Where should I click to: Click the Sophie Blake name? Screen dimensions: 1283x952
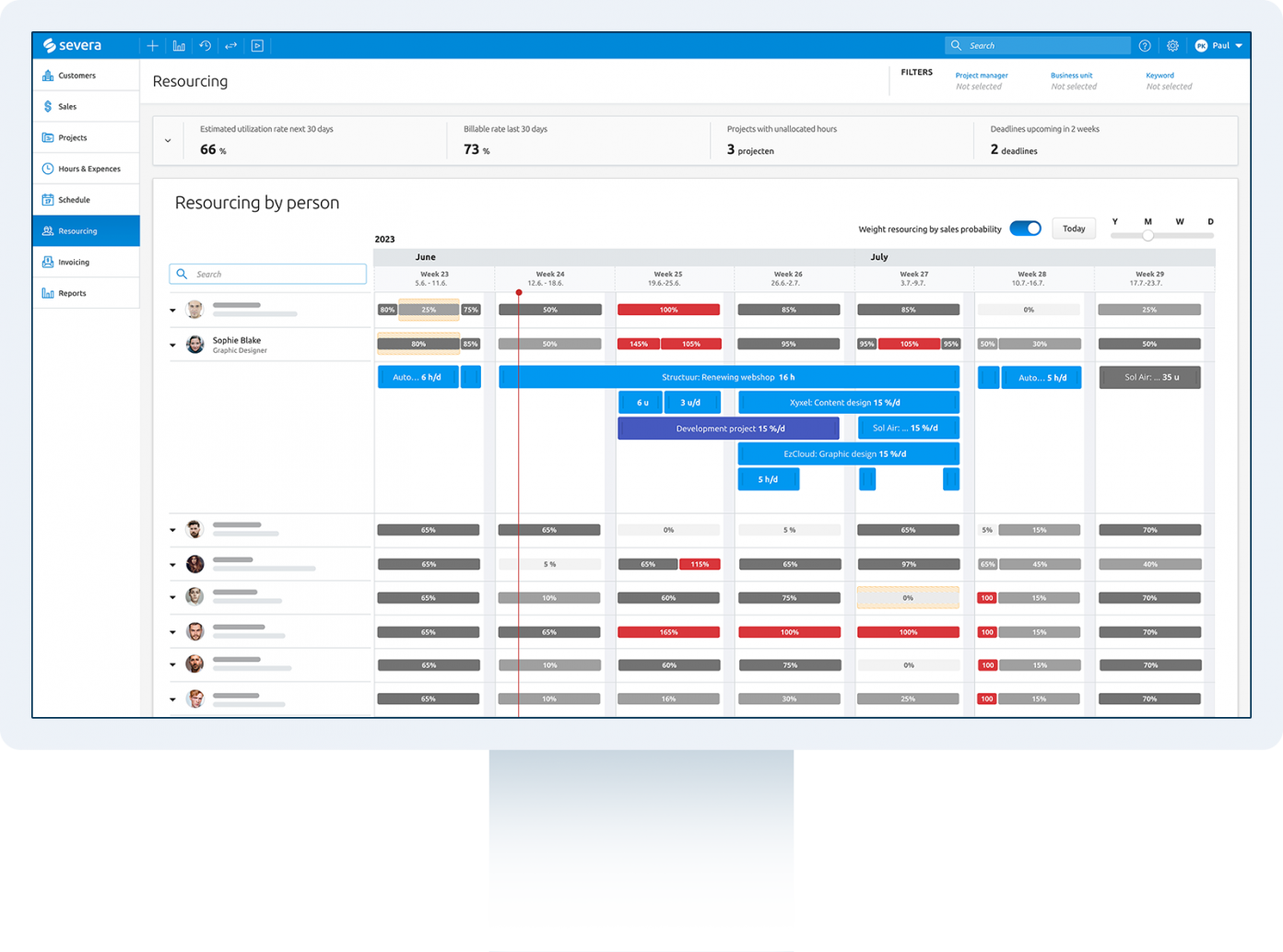237,340
